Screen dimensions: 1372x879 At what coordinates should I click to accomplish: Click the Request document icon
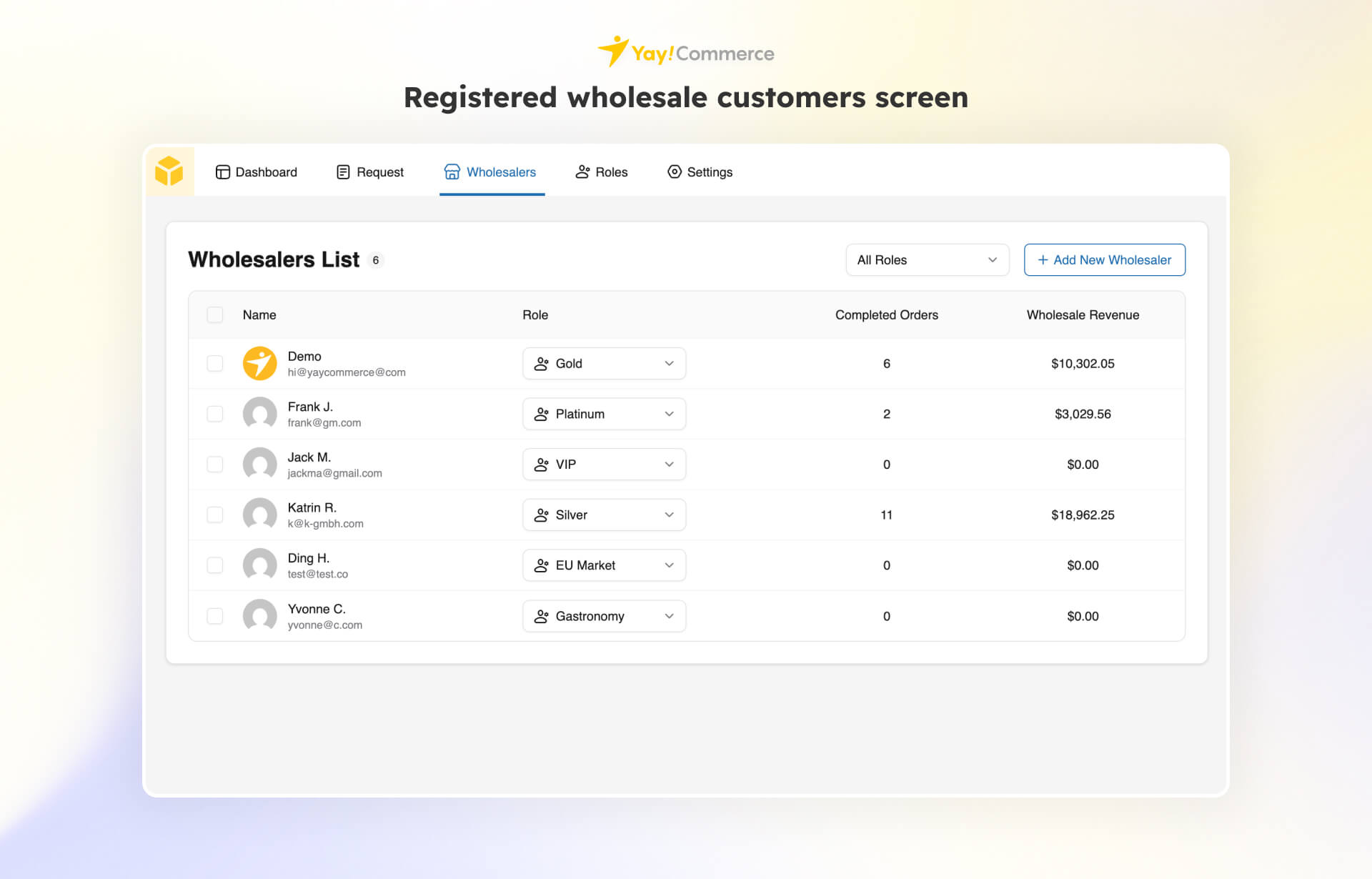coord(343,172)
